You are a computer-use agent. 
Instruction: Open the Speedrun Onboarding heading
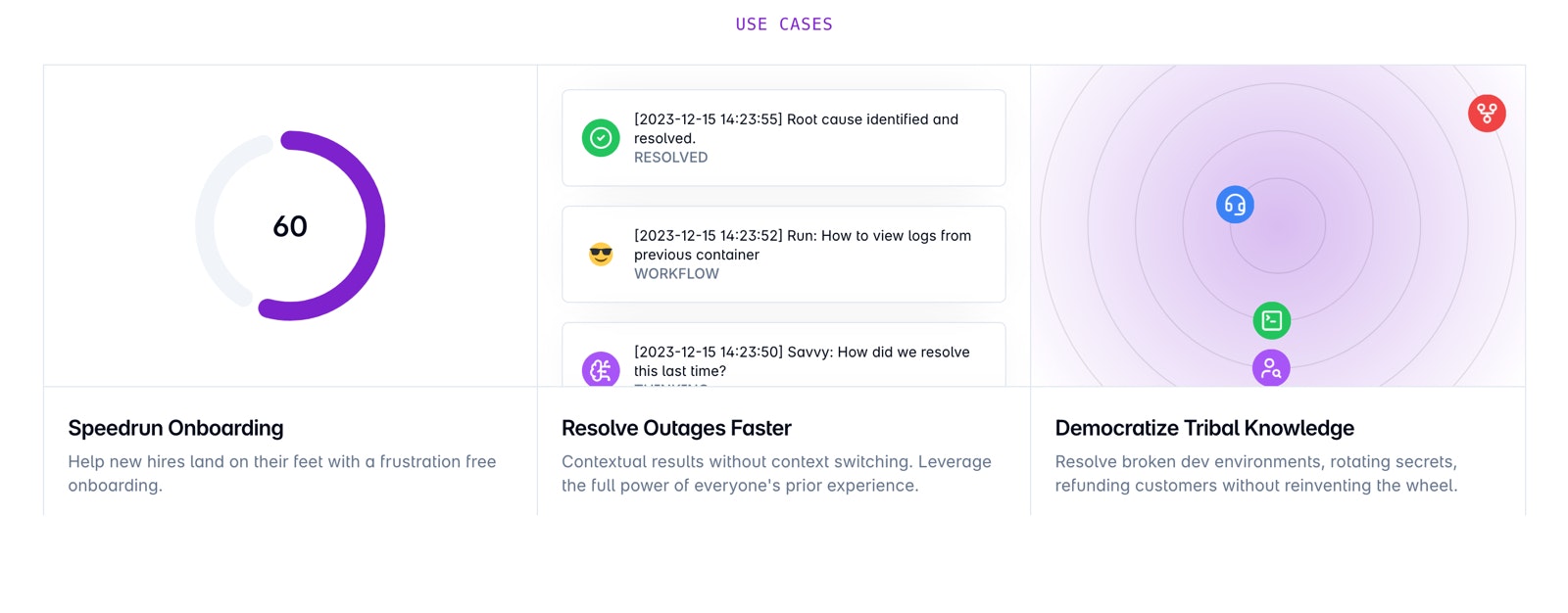[175, 428]
